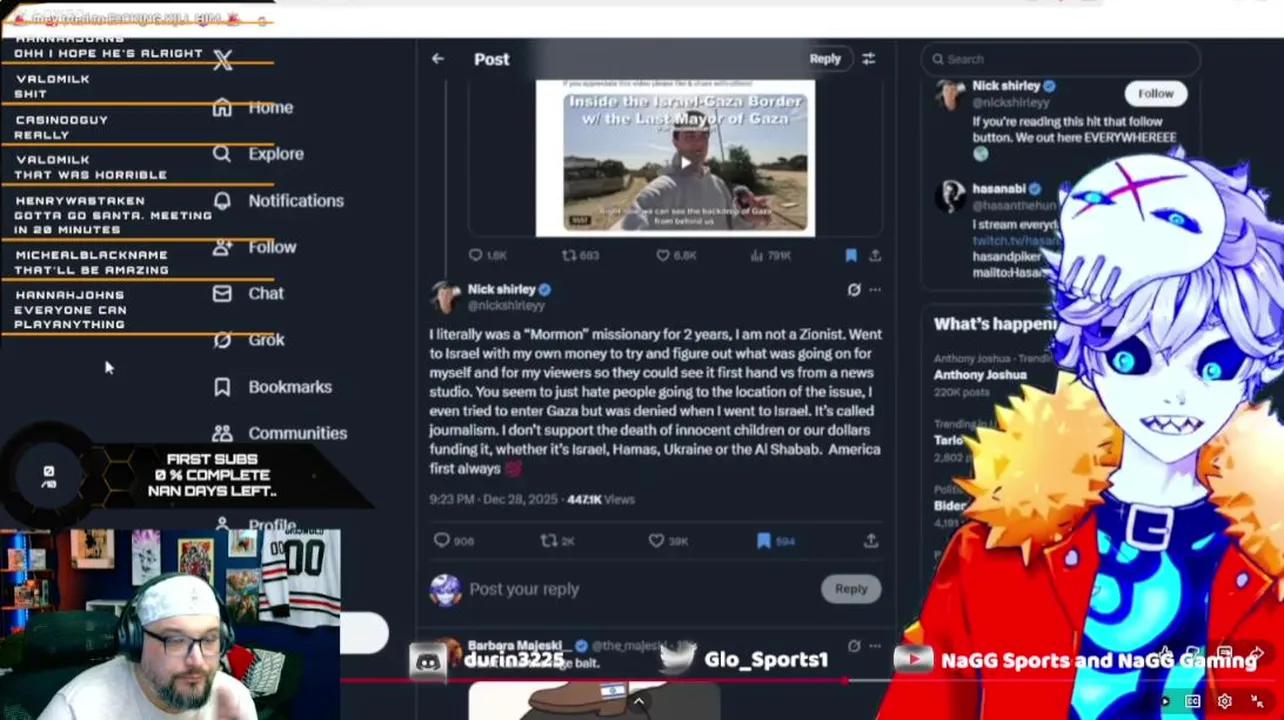Toggle bookmark with 594 saves
This screenshot has width=1284, height=720.
[x=764, y=541]
